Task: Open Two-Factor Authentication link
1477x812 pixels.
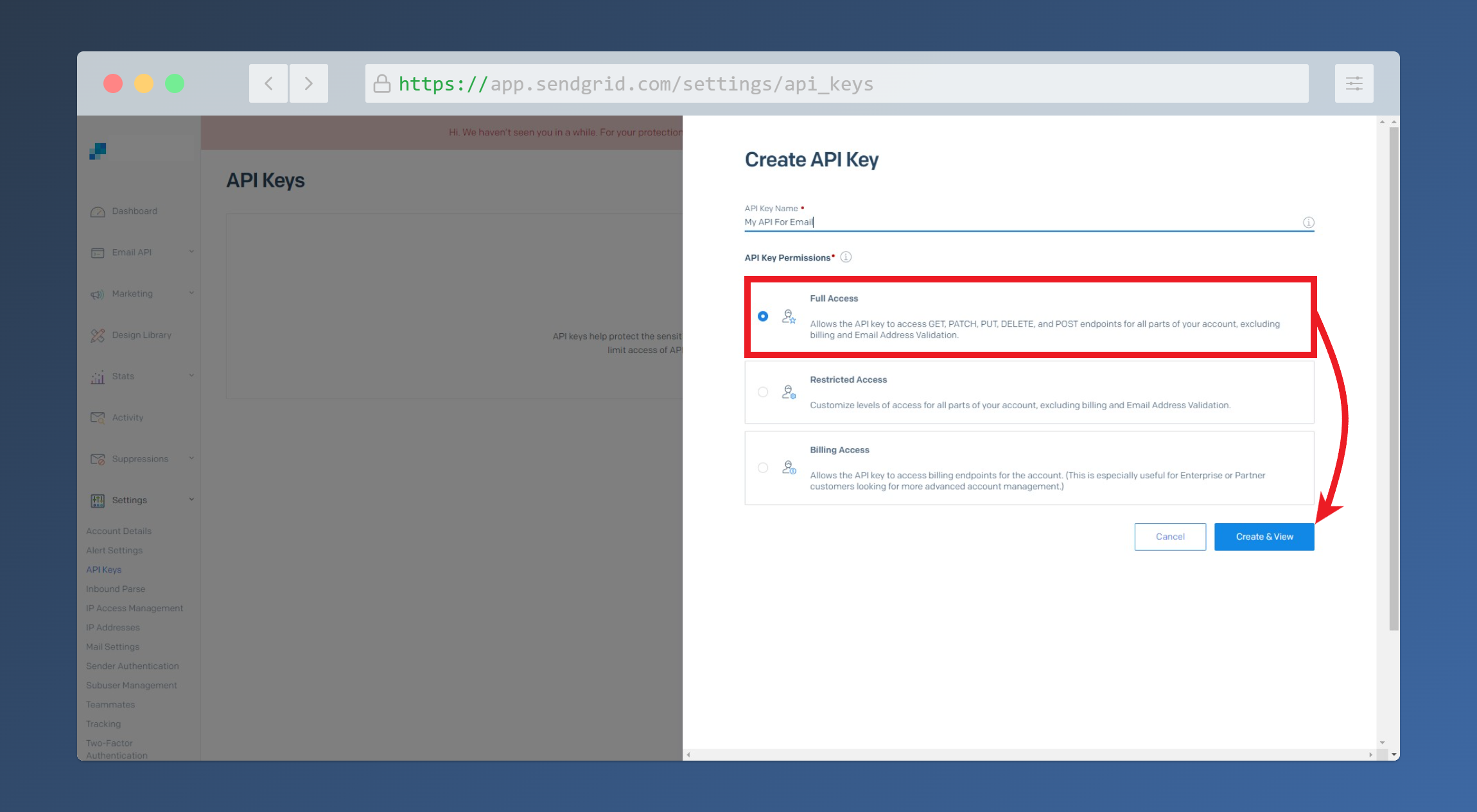Action: (117, 749)
